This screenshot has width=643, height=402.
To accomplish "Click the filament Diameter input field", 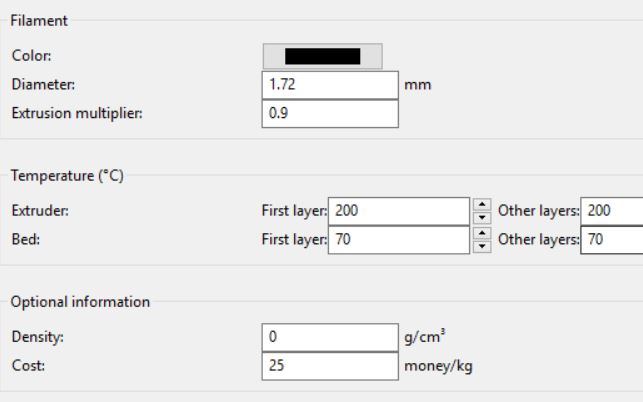I will [330, 85].
